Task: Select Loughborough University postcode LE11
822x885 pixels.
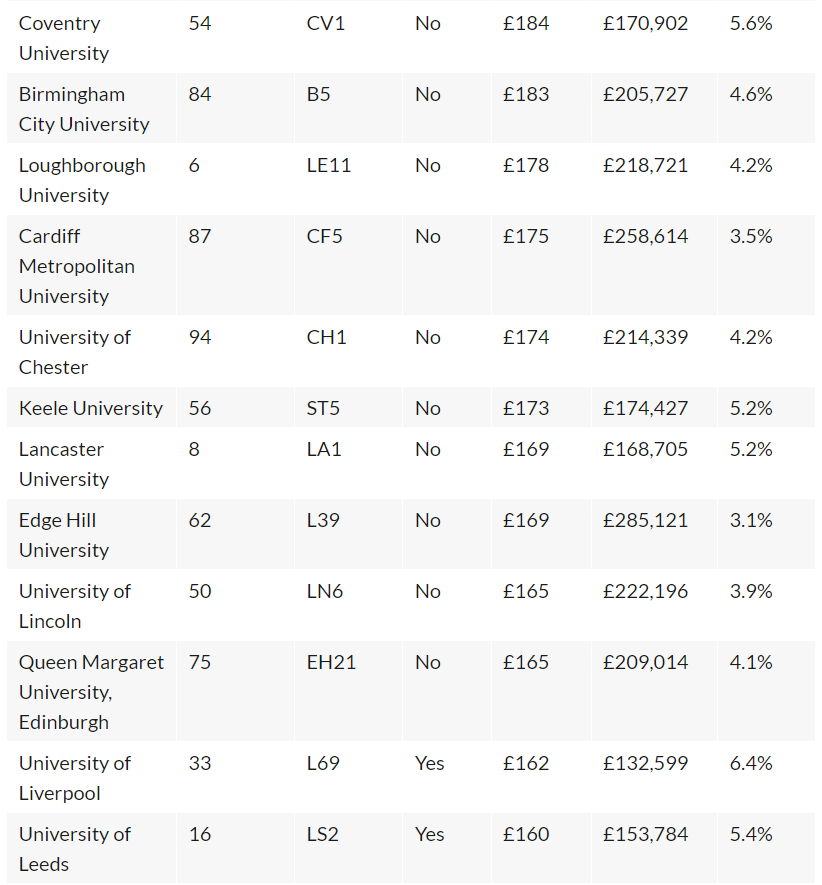Action: click(329, 165)
